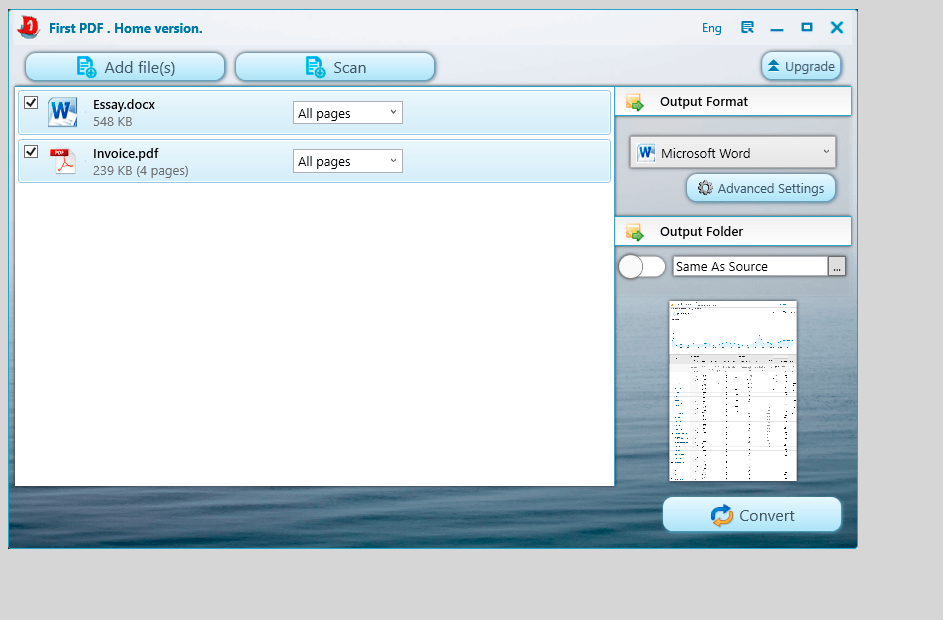Click the Word icon next to Essay.docx
Viewport: 943px width, 620px height.
coord(63,112)
